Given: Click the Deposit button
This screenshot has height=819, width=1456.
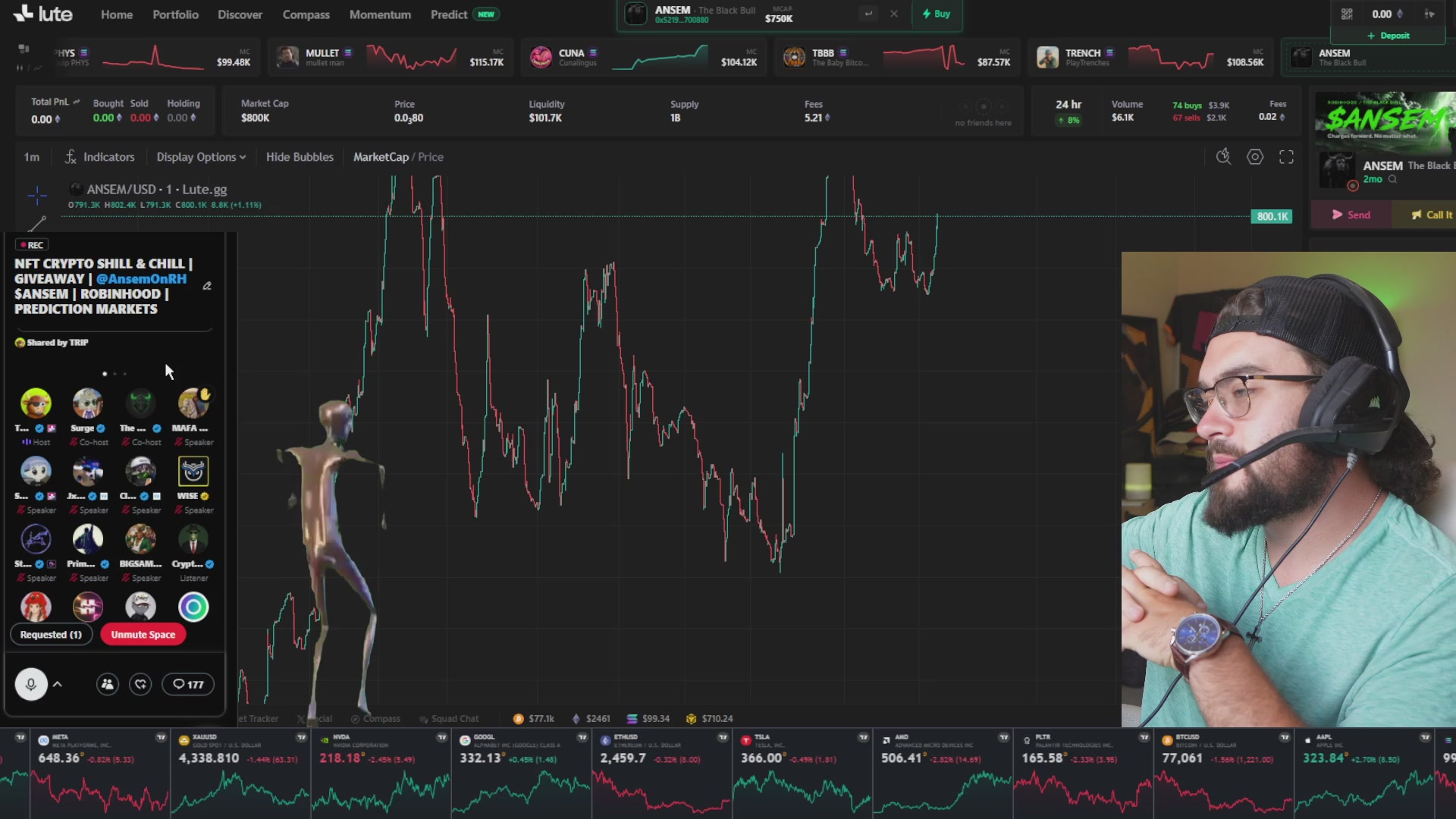Looking at the screenshot, I should coord(1389,36).
